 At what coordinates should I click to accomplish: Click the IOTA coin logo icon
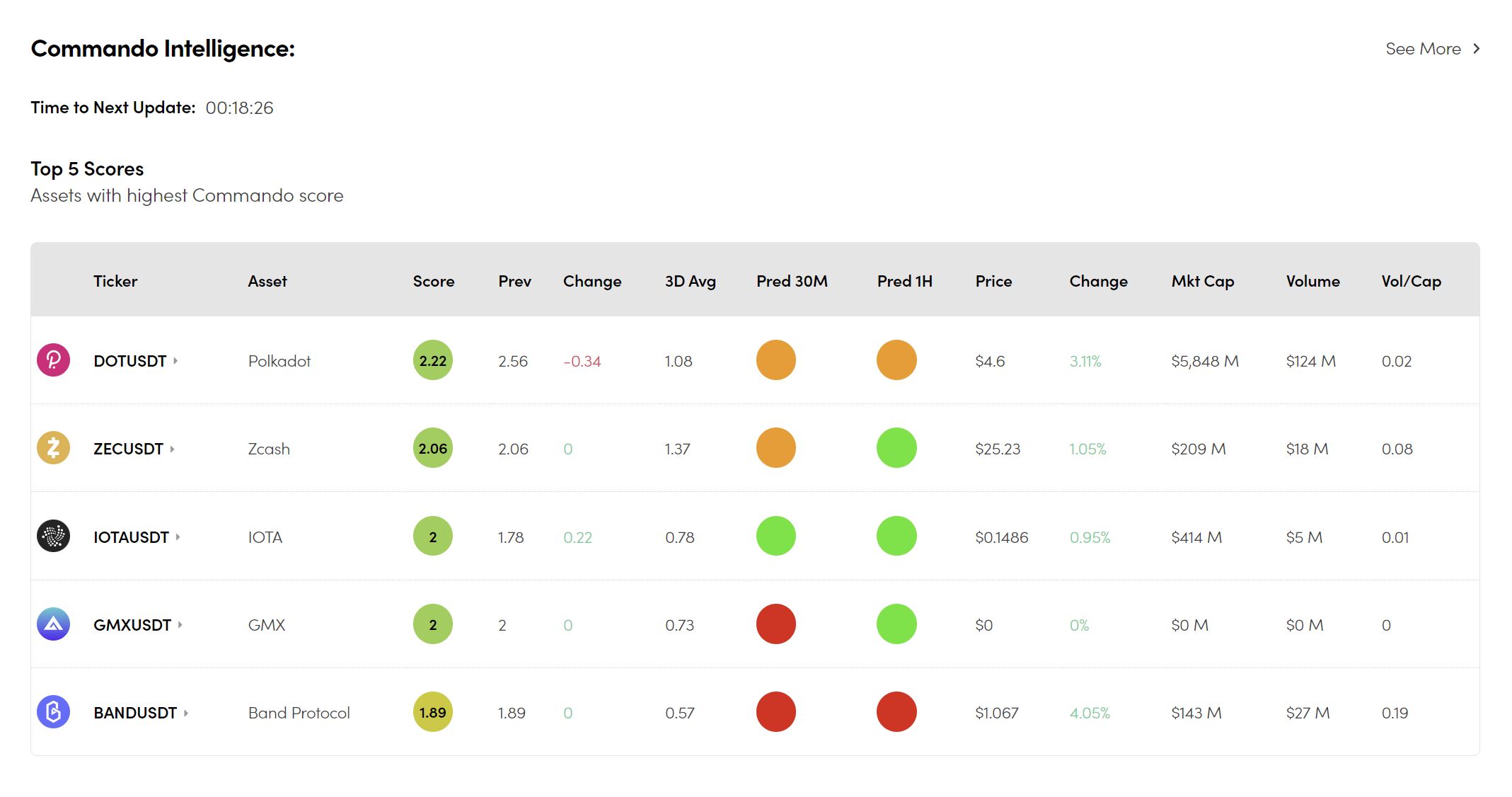(x=53, y=537)
